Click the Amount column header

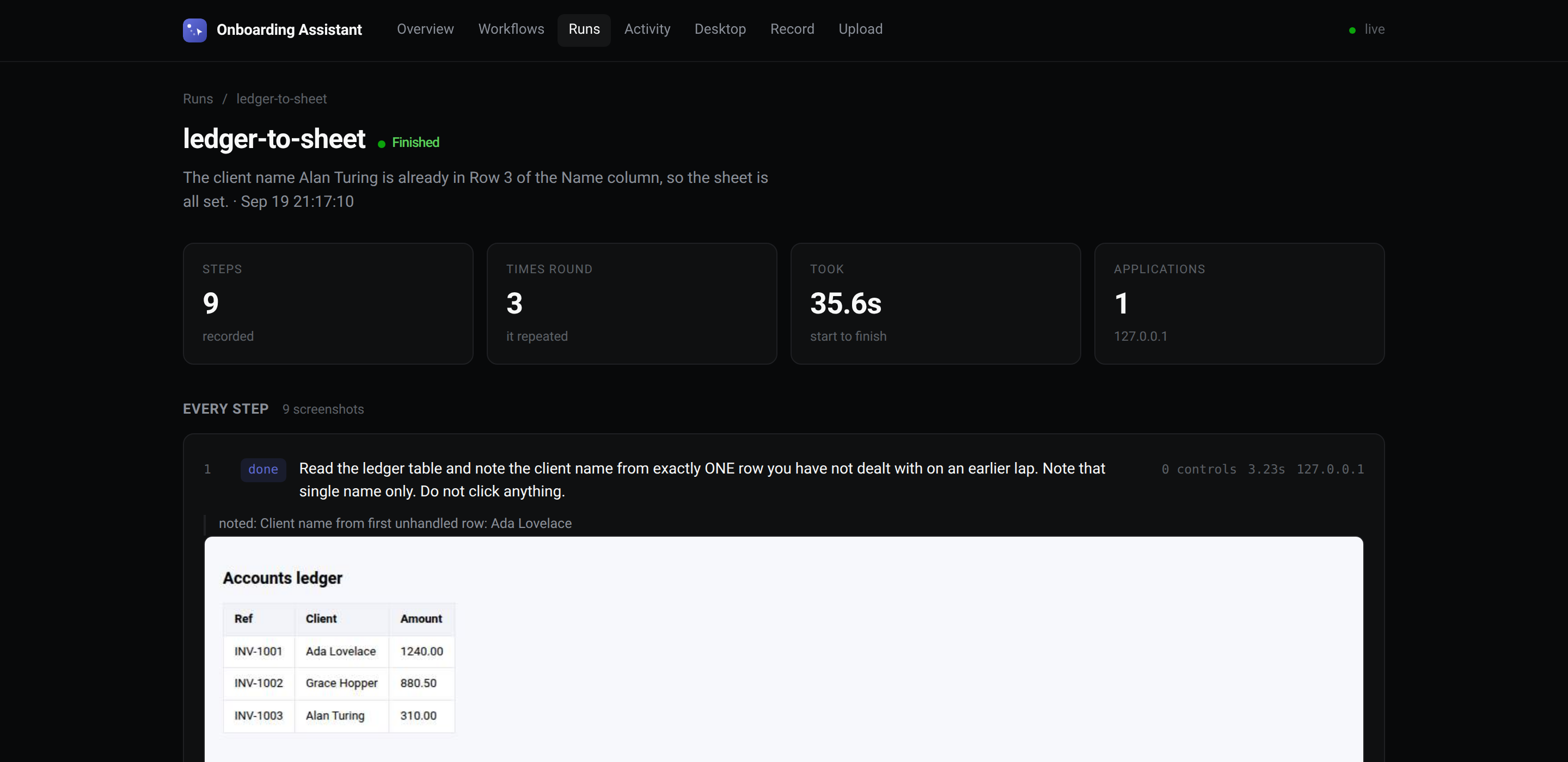coord(422,619)
